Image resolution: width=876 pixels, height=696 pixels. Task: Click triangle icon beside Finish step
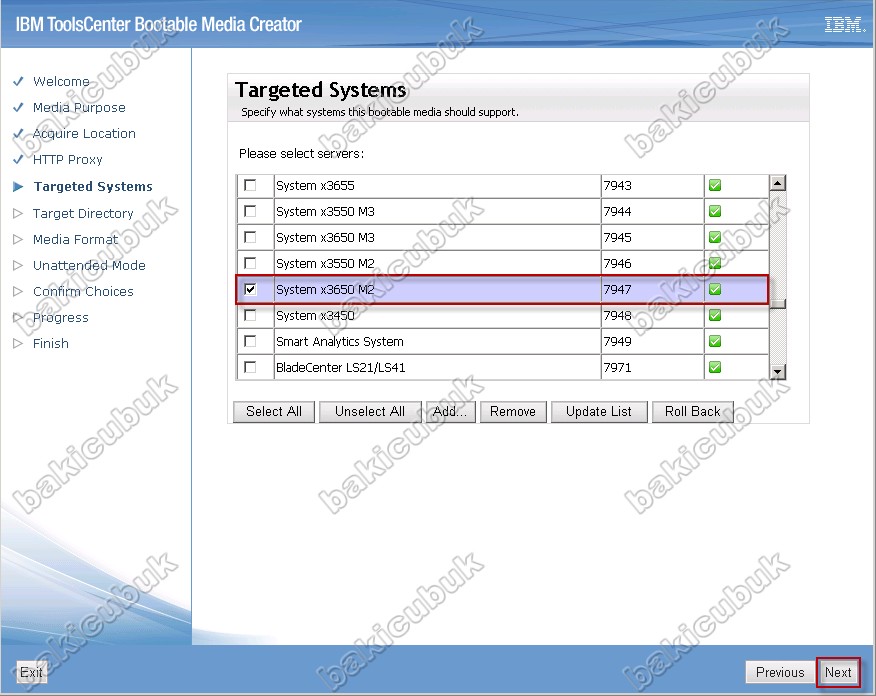click(x=18, y=343)
